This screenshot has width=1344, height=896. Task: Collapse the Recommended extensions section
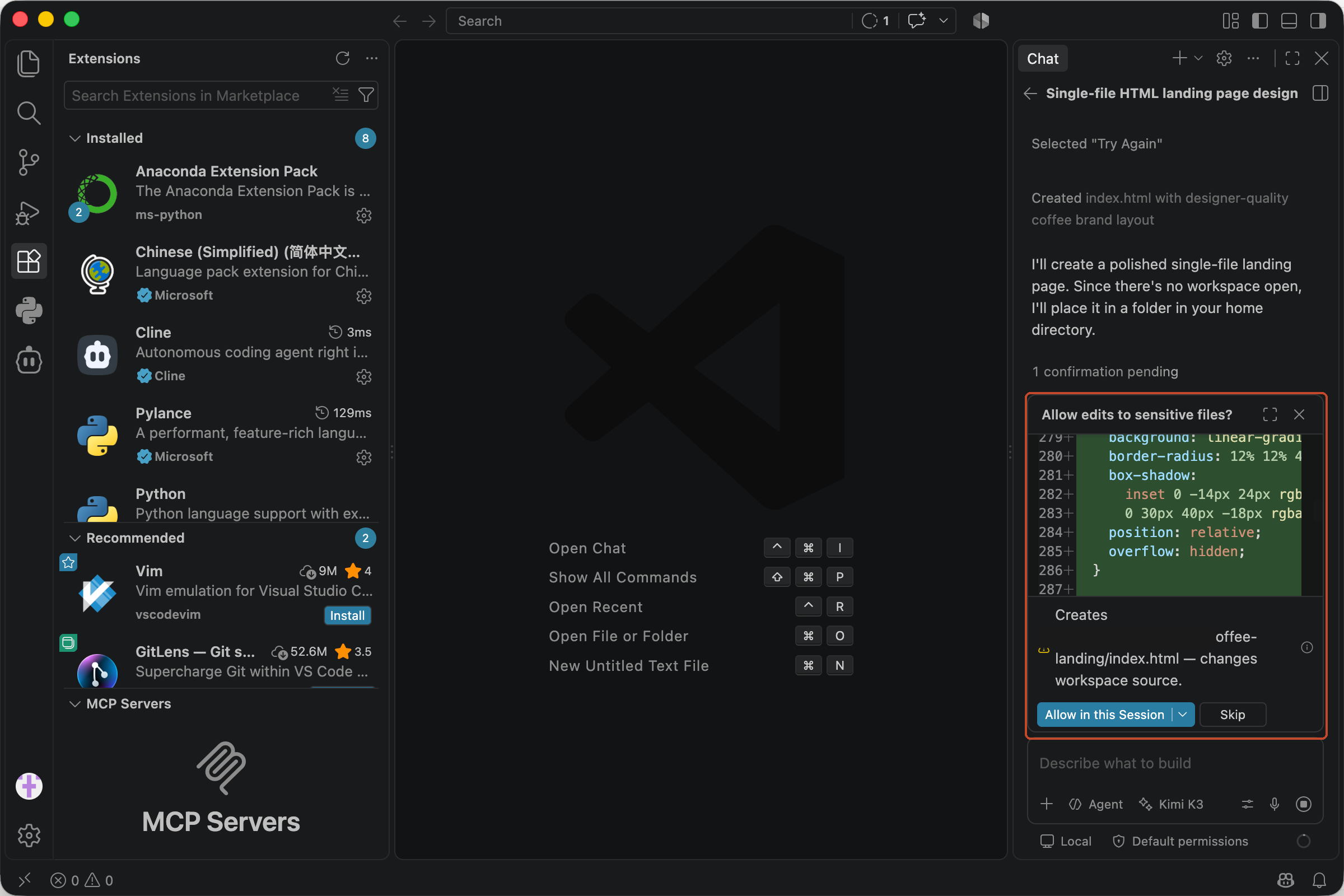coord(75,538)
